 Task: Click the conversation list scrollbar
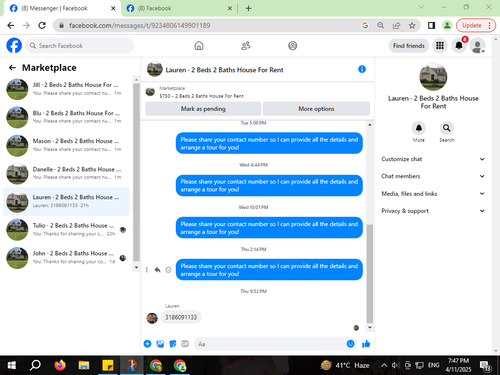coord(136,172)
